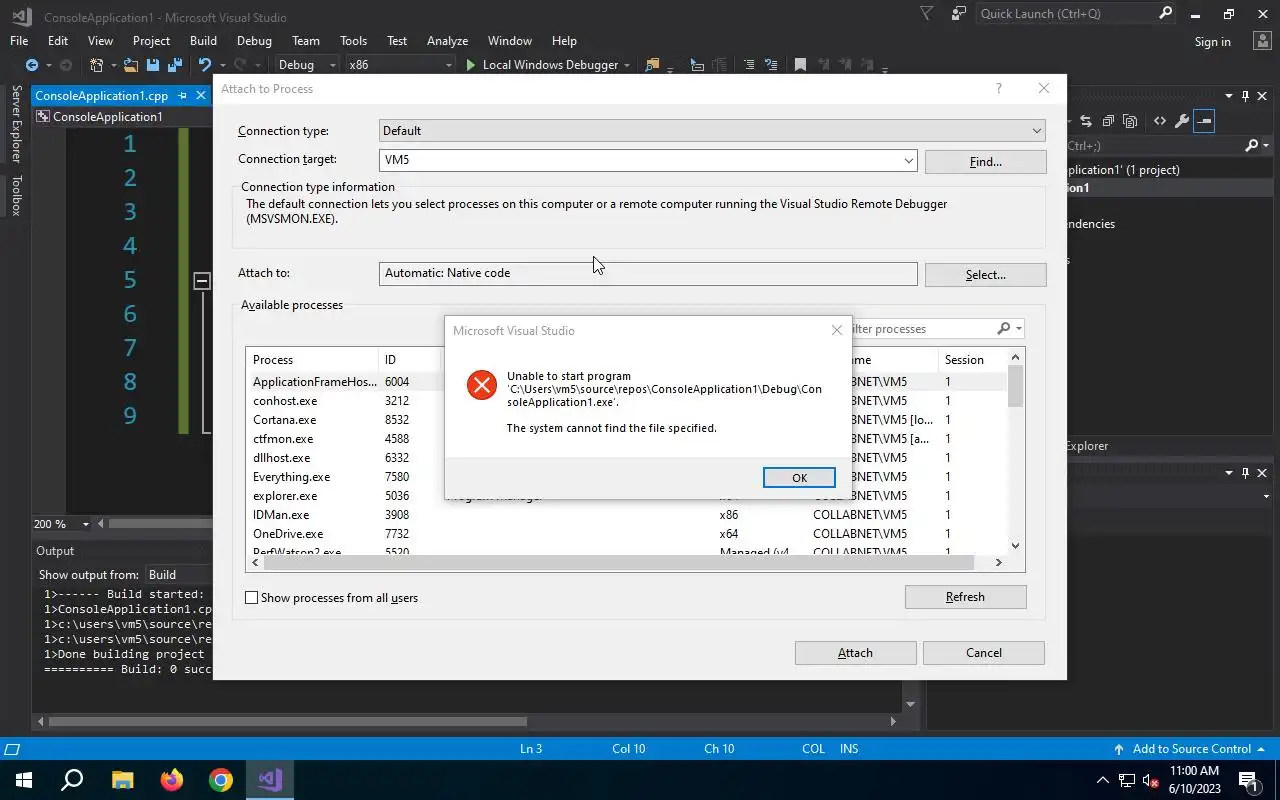The height and width of the screenshot is (800, 1280).
Task: Click the Save All toolbar icon
Action: [175, 65]
